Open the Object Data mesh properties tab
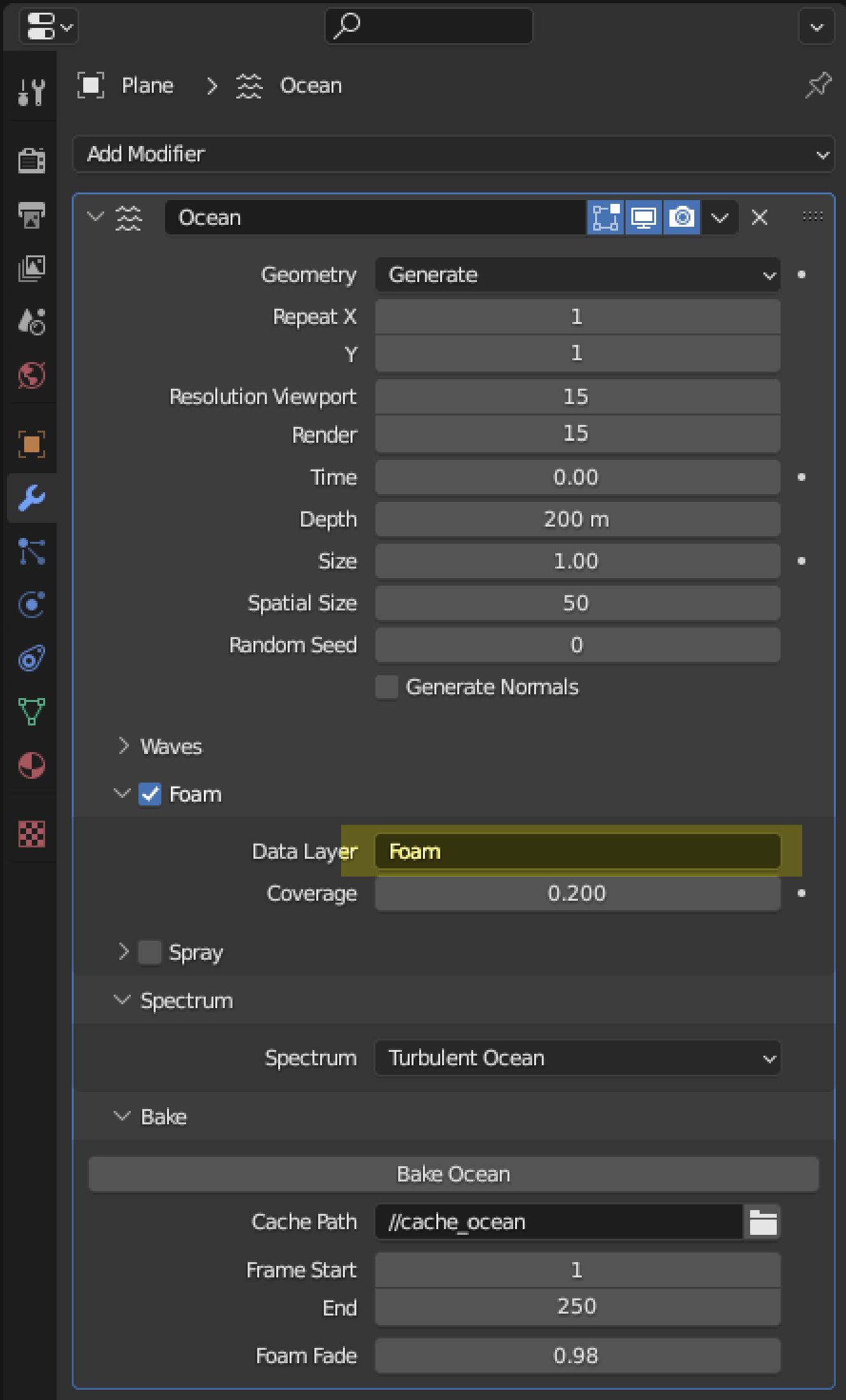Viewport: 846px width, 1400px height. [31, 711]
